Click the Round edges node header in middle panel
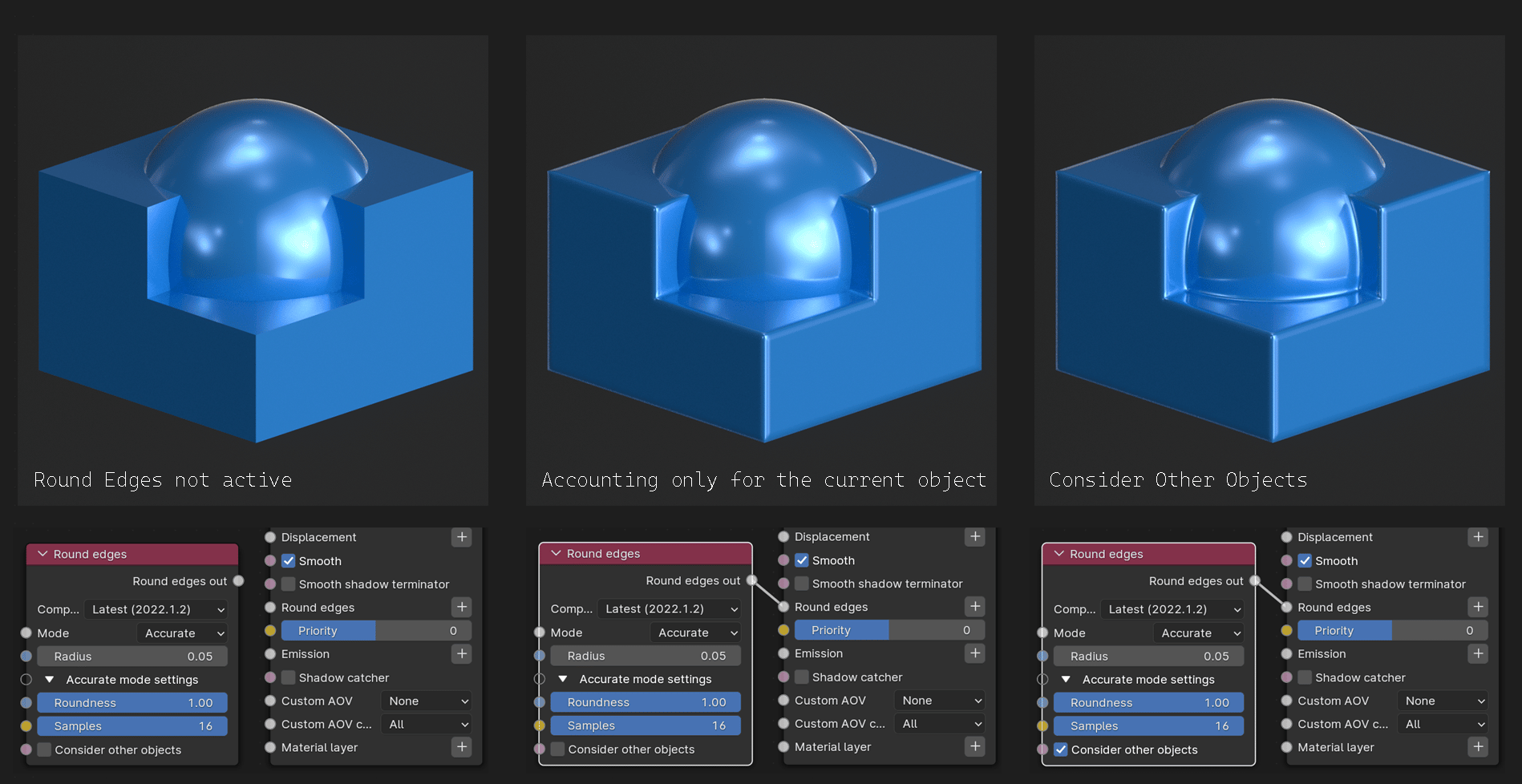The height and width of the screenshot is (784, 1522). point(646,554)
